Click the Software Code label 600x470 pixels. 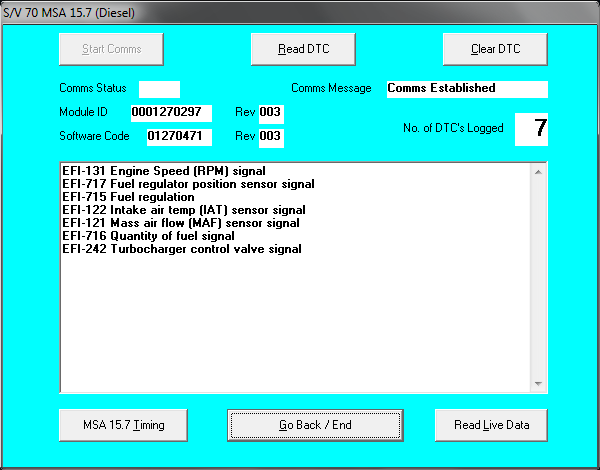click(x=95, y=136)
